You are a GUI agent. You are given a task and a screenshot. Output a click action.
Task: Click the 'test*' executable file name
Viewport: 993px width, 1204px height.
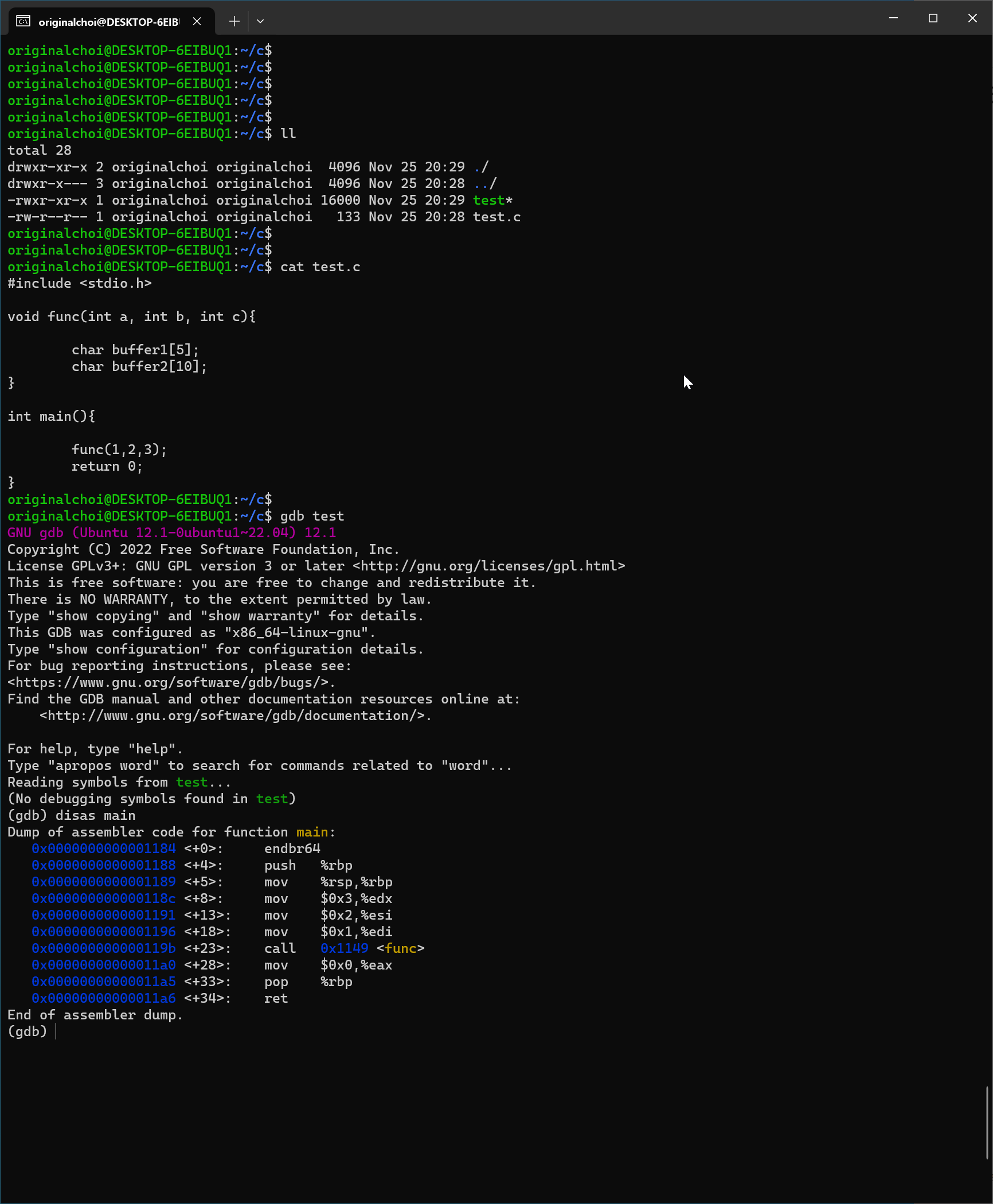(492, 200)
